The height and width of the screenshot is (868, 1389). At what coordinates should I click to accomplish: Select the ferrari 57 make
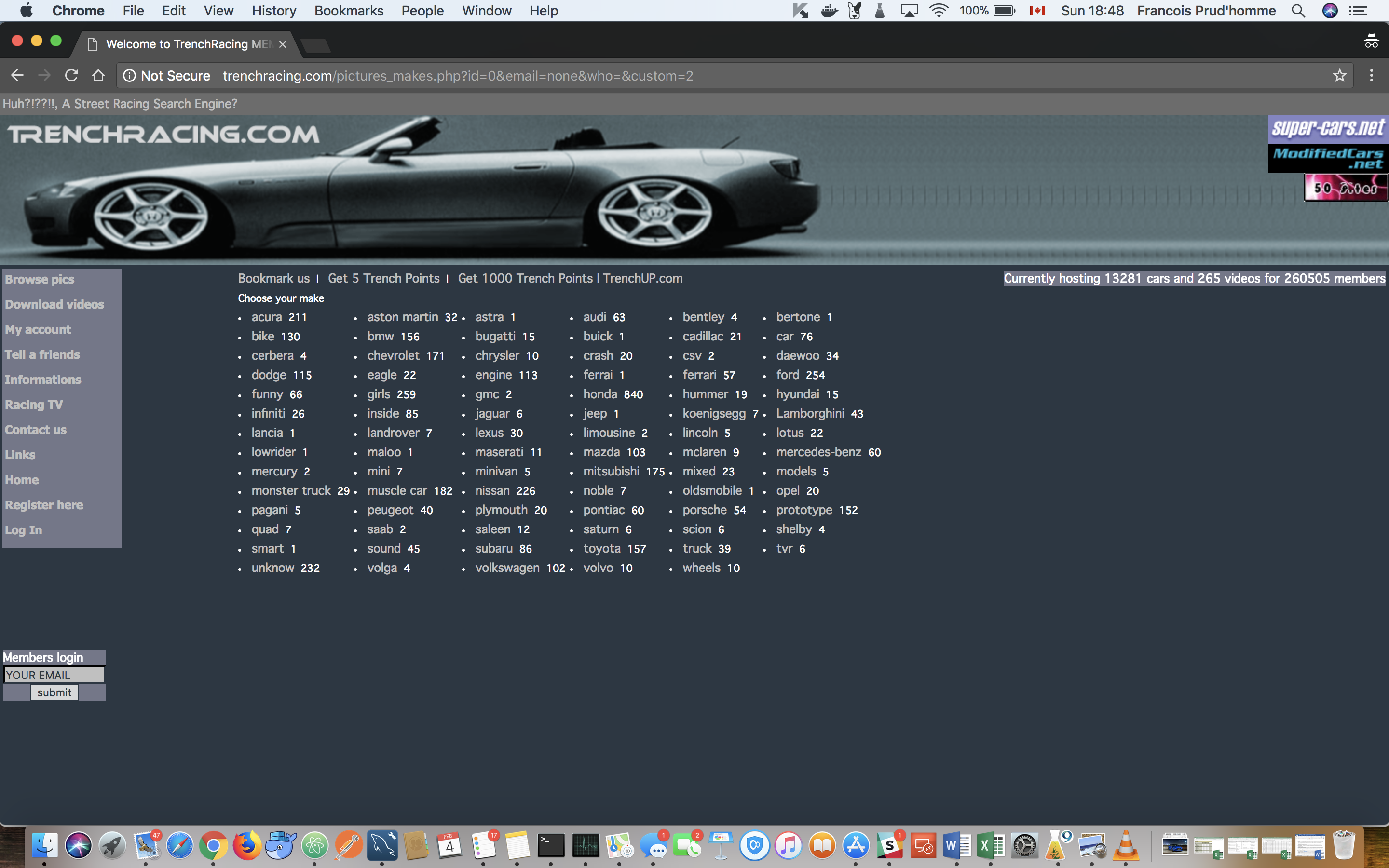click(709, 375)
